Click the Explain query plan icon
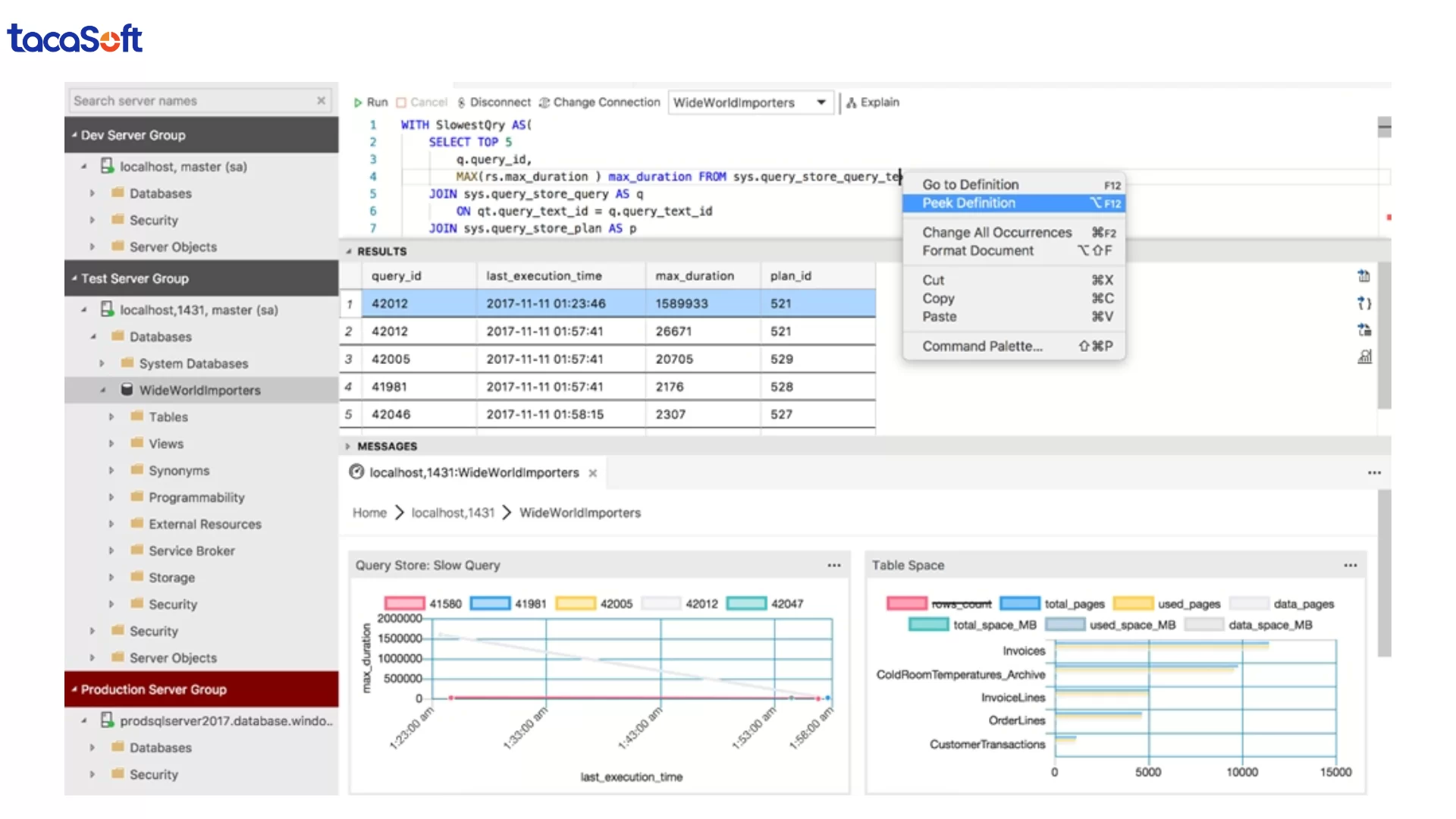Viewport: 1456px width, 819px height. (852, 102)
